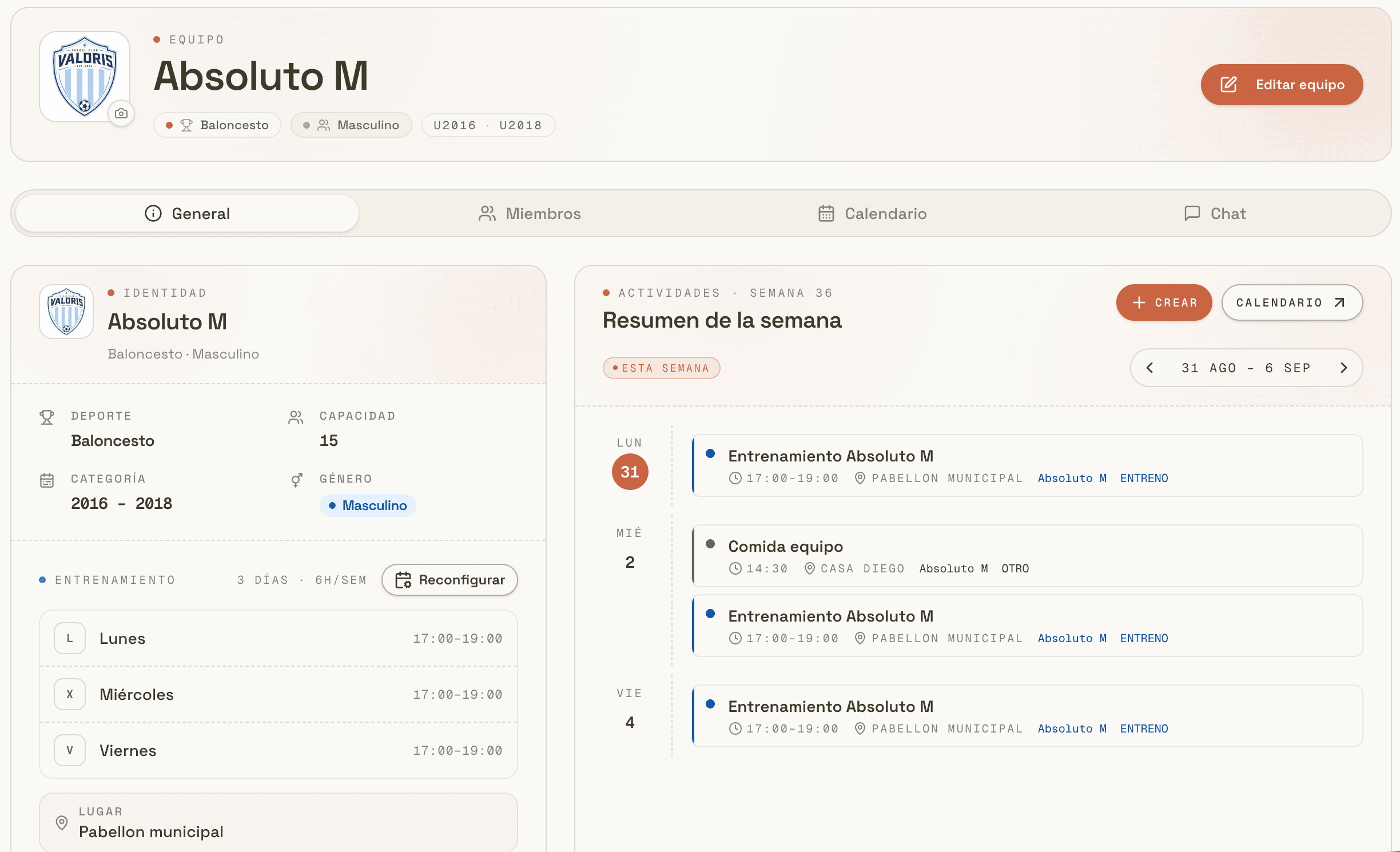Click the camera icon on team logo
This screenshot has height=852, width=1400.
point(121,113)
